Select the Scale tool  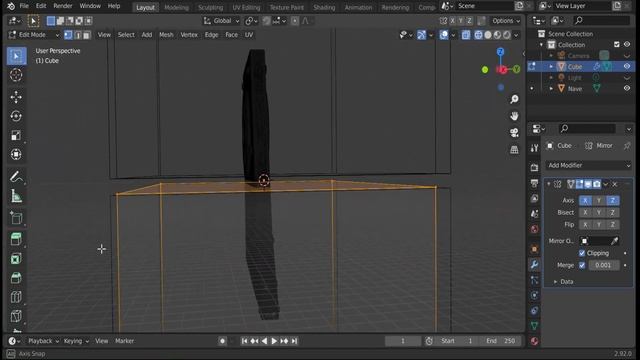tap(16, 136)
